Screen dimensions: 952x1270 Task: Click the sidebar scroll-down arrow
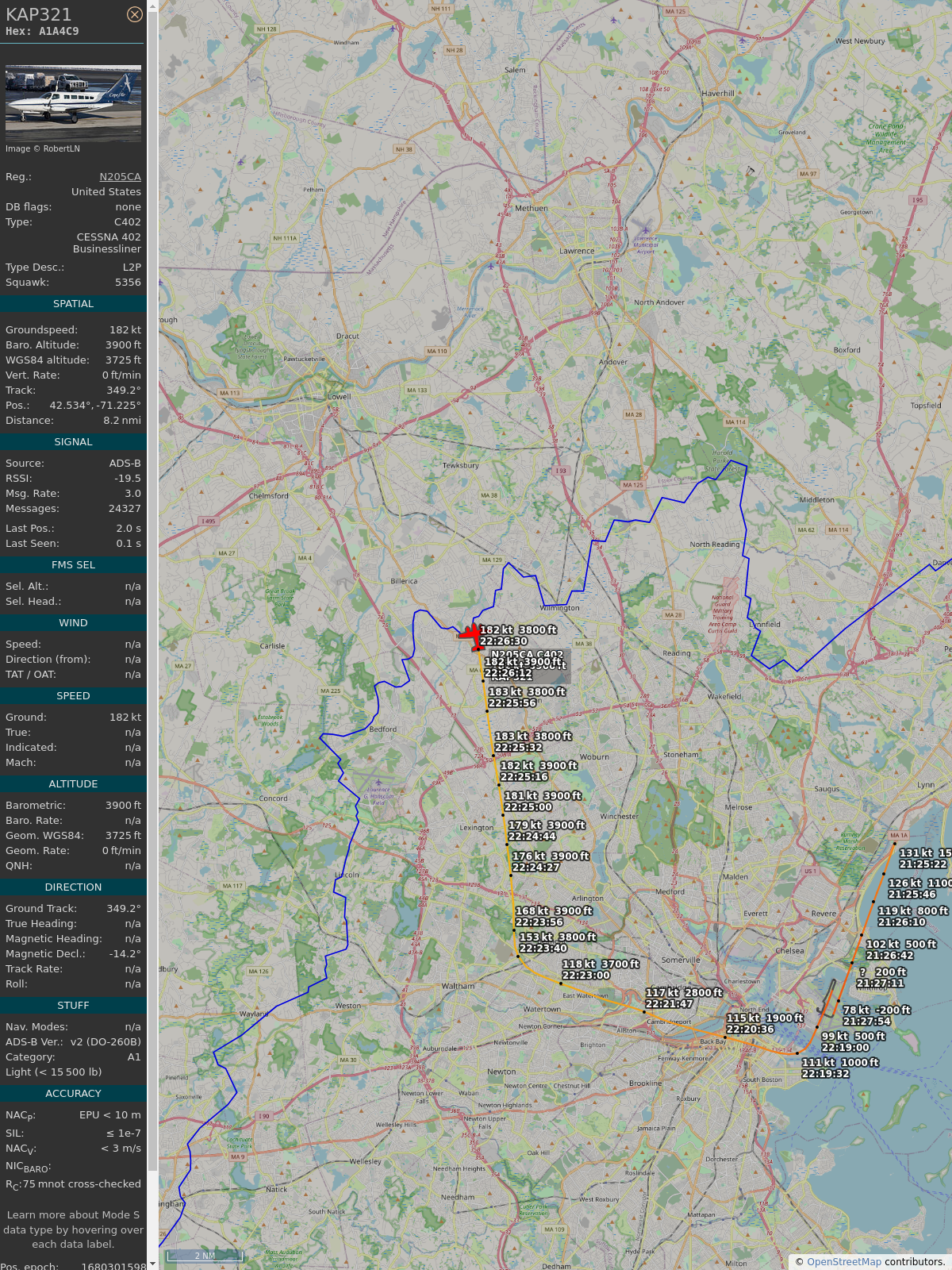pos(152,1264)
